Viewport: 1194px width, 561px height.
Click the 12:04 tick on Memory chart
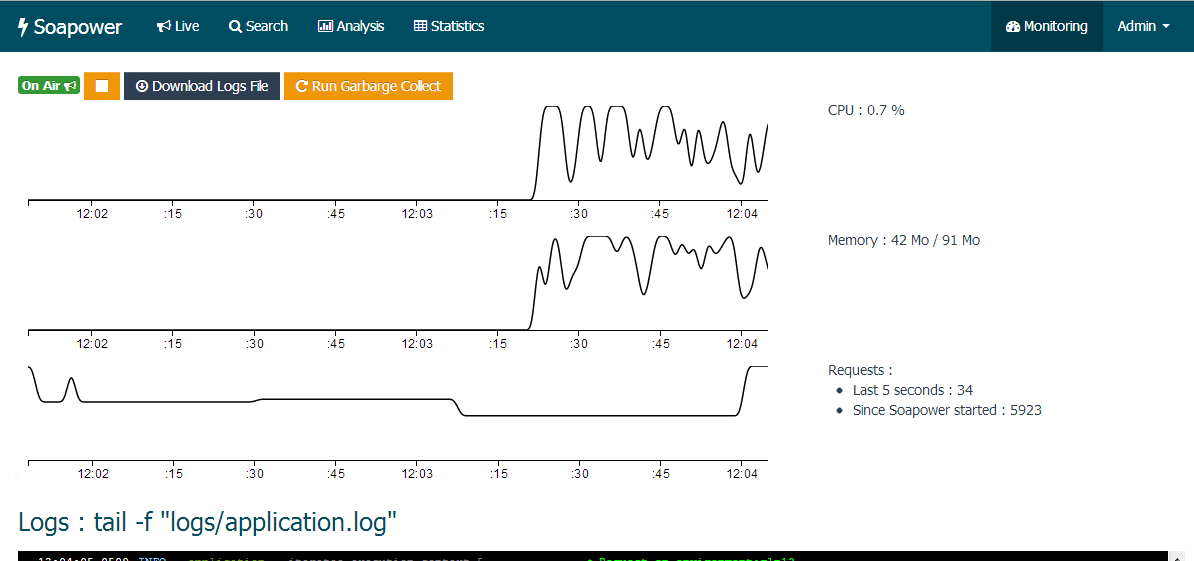click(742, 344)
